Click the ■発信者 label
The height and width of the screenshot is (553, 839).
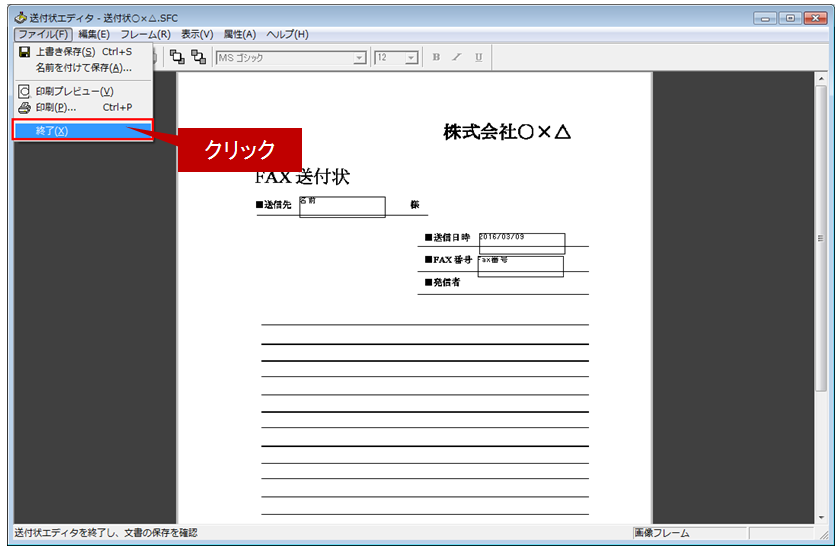443,283
